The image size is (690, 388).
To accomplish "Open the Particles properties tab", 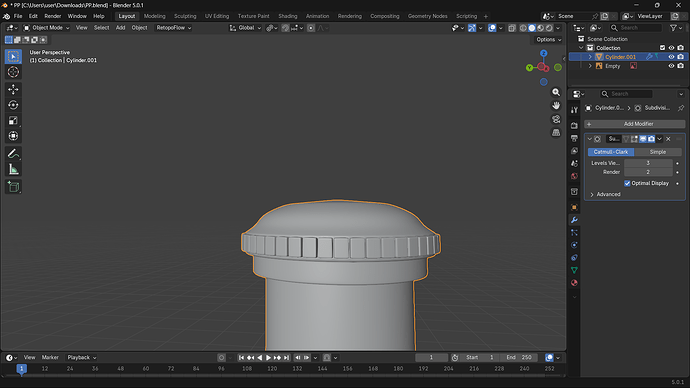I will 574,232.
